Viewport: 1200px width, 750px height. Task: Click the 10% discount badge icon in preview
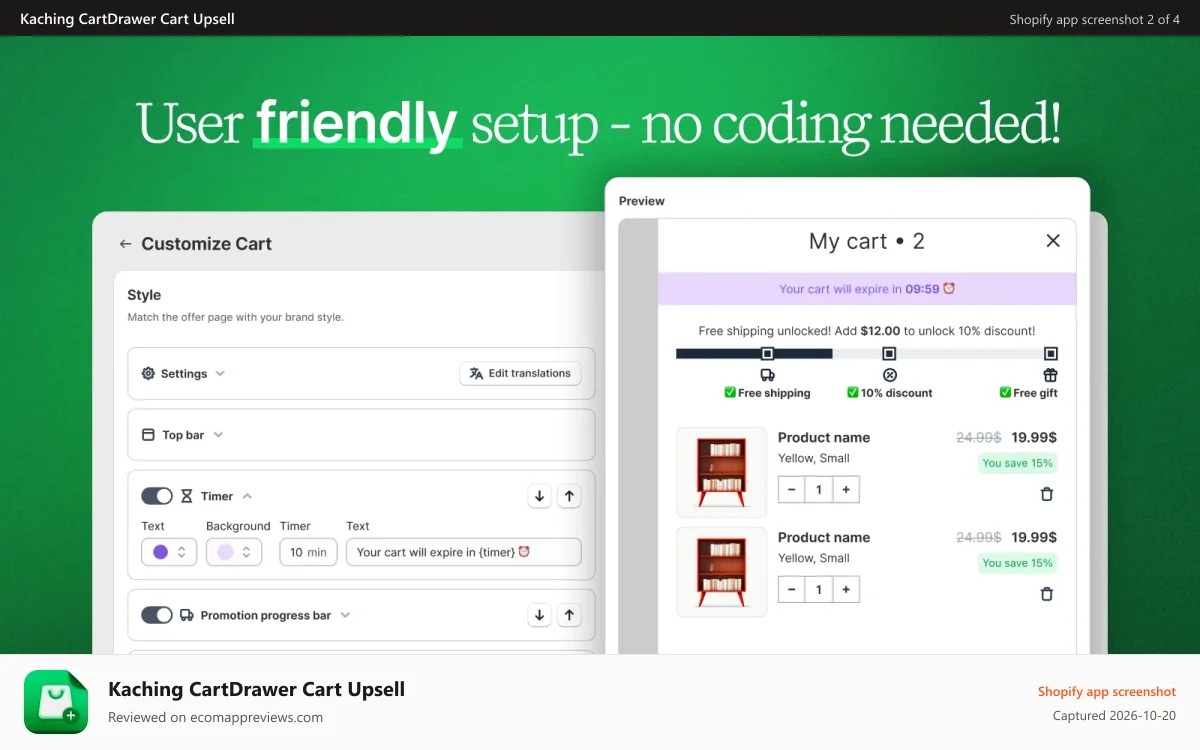[890, 375]
